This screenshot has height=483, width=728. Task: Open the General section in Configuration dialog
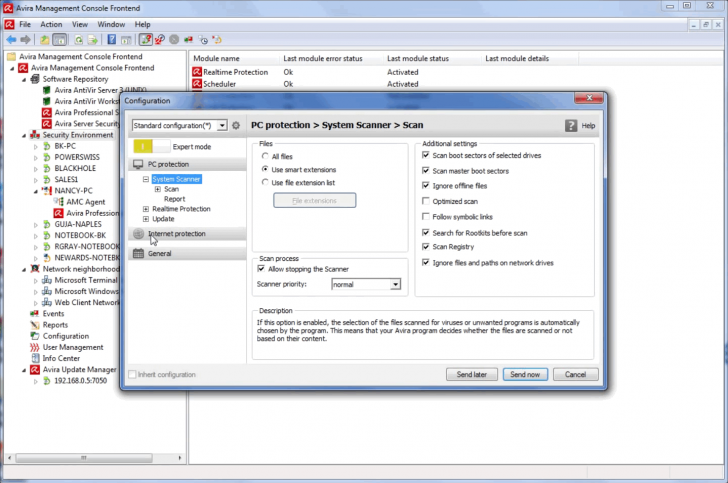[x=187, y=254]
